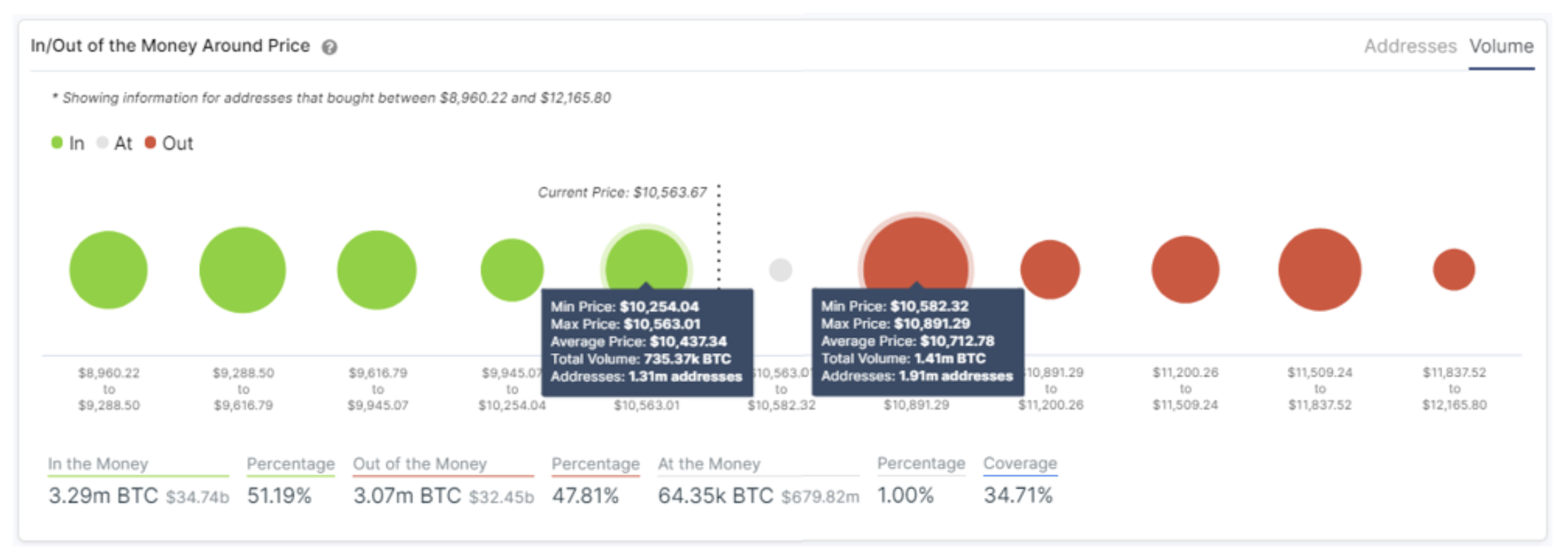Click the Coverage summary label
The height and width of the screenshot is (555, 1568).
pos(1020,463)
